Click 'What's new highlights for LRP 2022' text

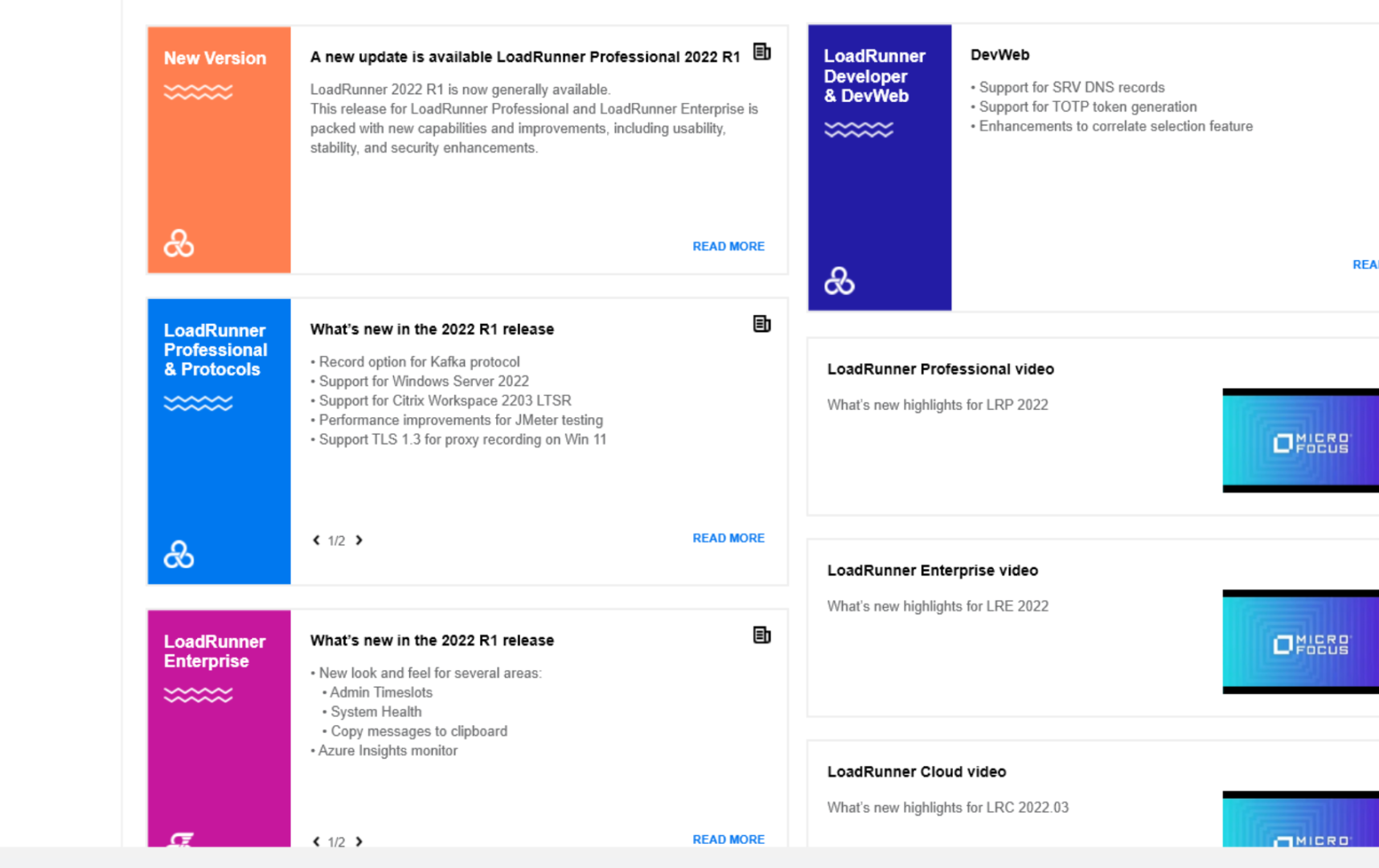[938, 405]
